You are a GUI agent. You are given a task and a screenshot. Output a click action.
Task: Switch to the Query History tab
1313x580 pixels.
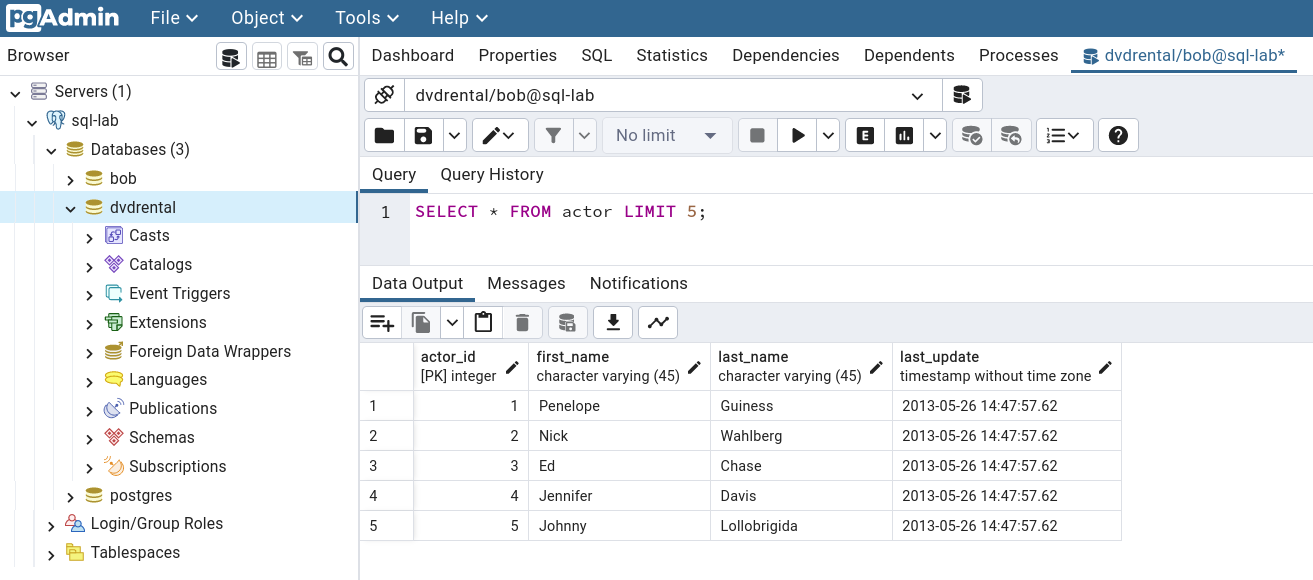click(491, 174)
